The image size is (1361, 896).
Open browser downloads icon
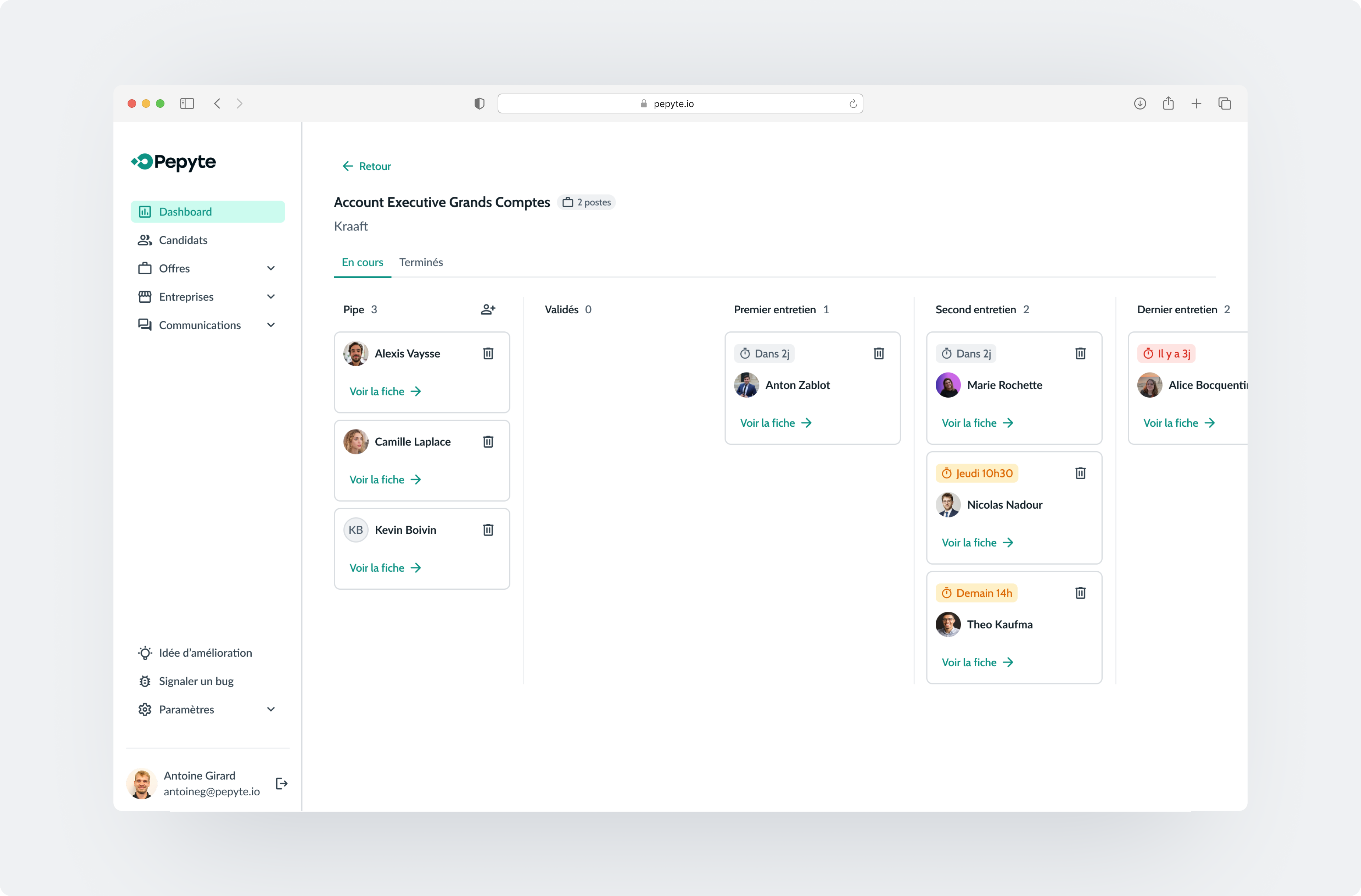(1140, 103)
